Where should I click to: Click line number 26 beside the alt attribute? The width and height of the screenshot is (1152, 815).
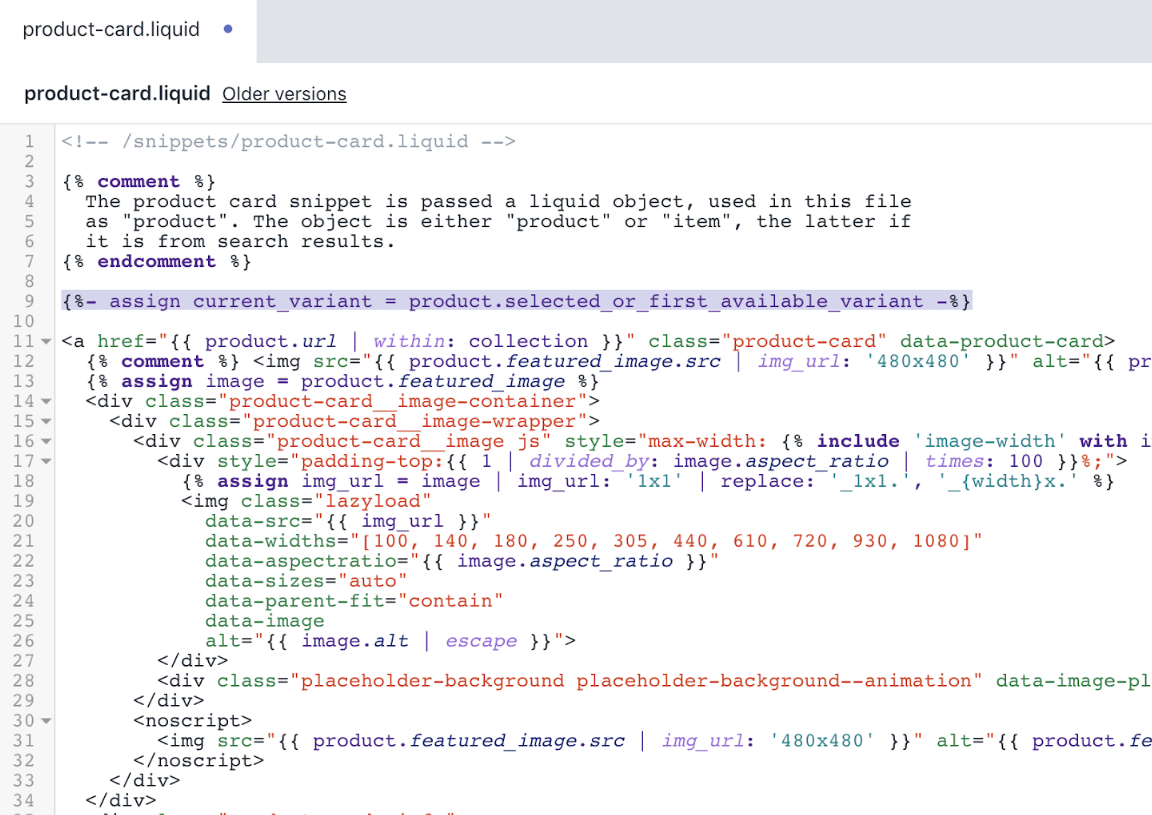pyautogui.click(x=24, y=641)
